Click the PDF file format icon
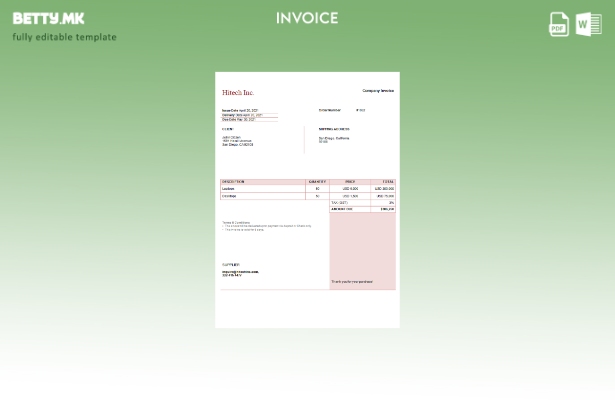Viewport: 615px width, 400px height. point(559,24)
